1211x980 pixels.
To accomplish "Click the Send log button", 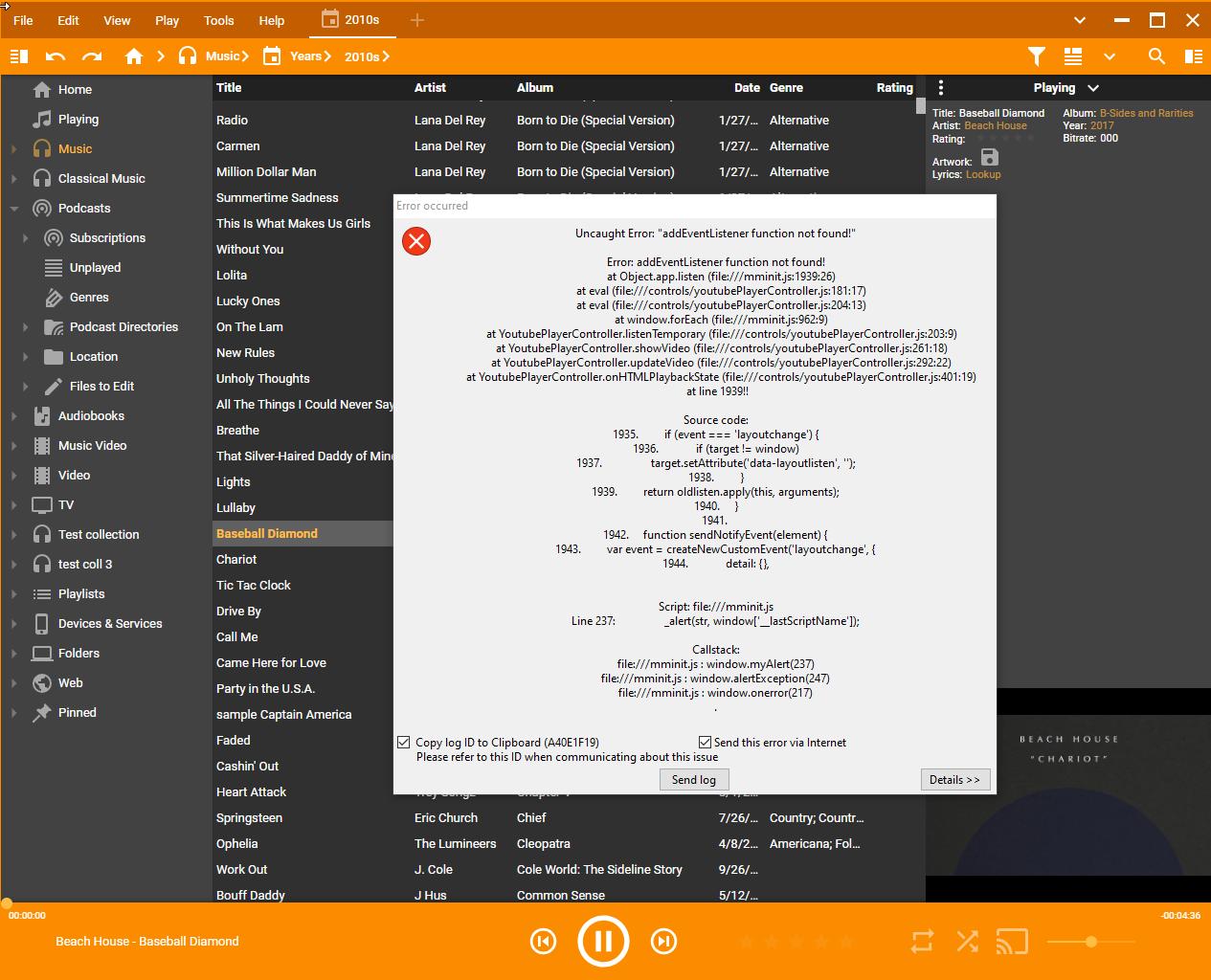I will [x=693, y=780].
